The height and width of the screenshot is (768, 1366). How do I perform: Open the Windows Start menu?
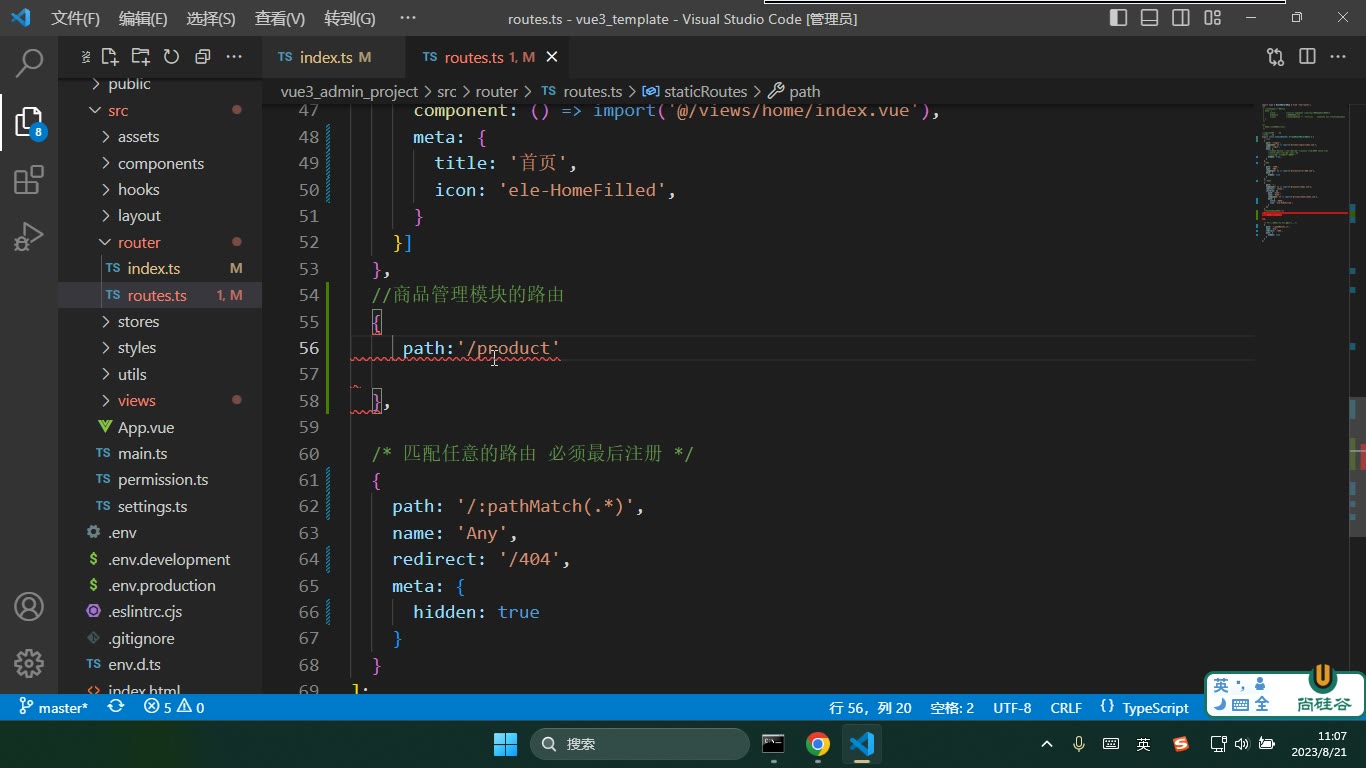(505, 744)
